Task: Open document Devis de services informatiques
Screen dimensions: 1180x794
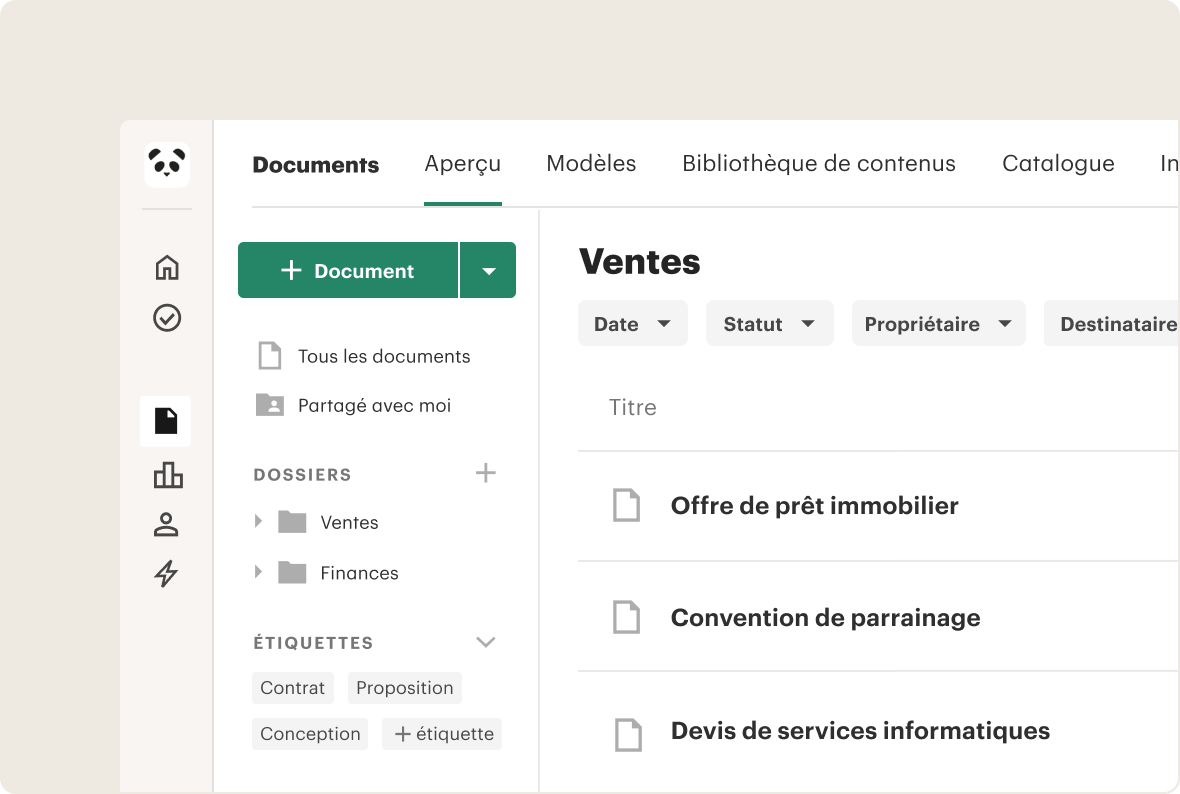Action: [x=860, y=731]
